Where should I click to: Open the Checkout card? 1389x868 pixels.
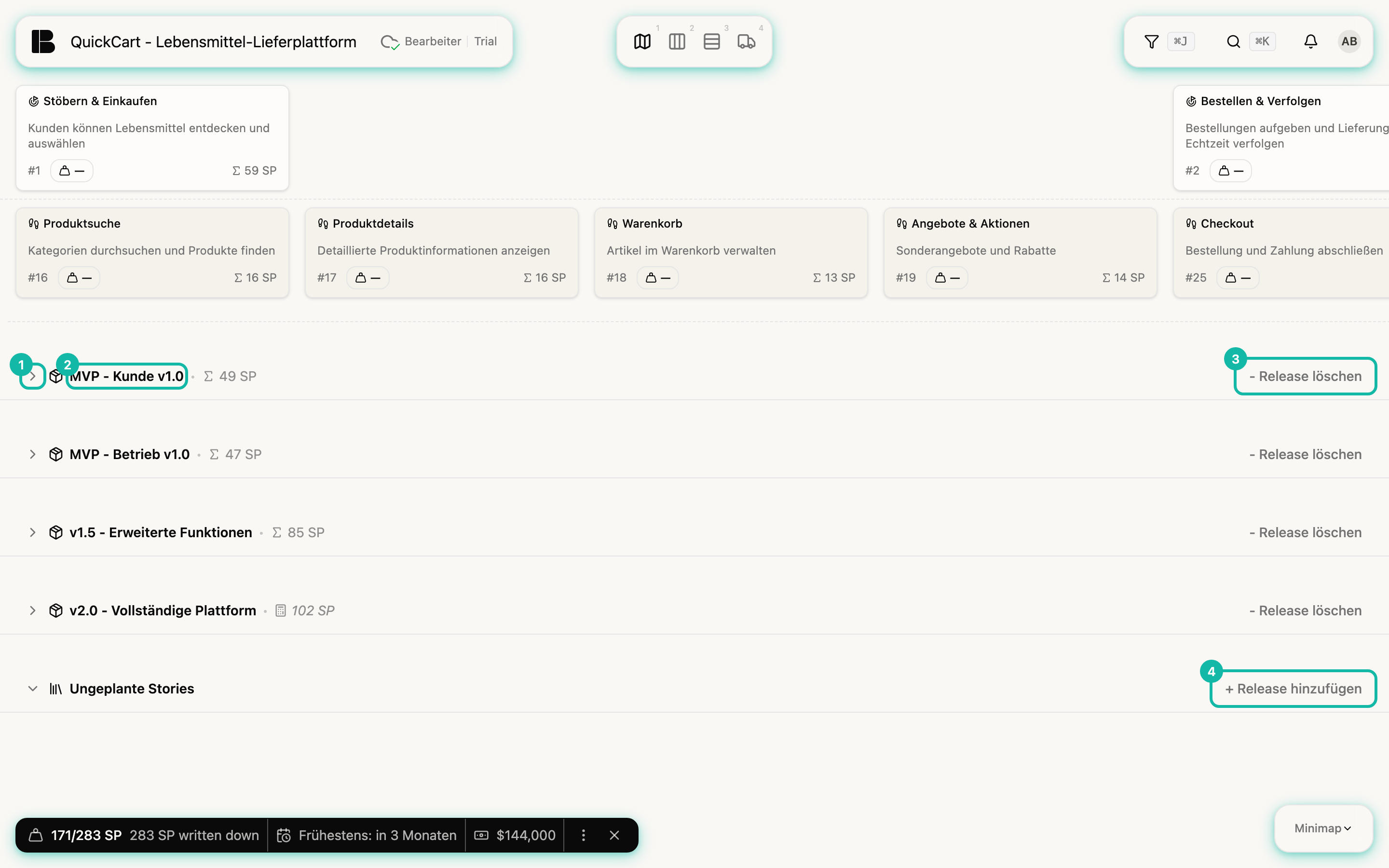pyautogui.click(x=1280, y=253)
